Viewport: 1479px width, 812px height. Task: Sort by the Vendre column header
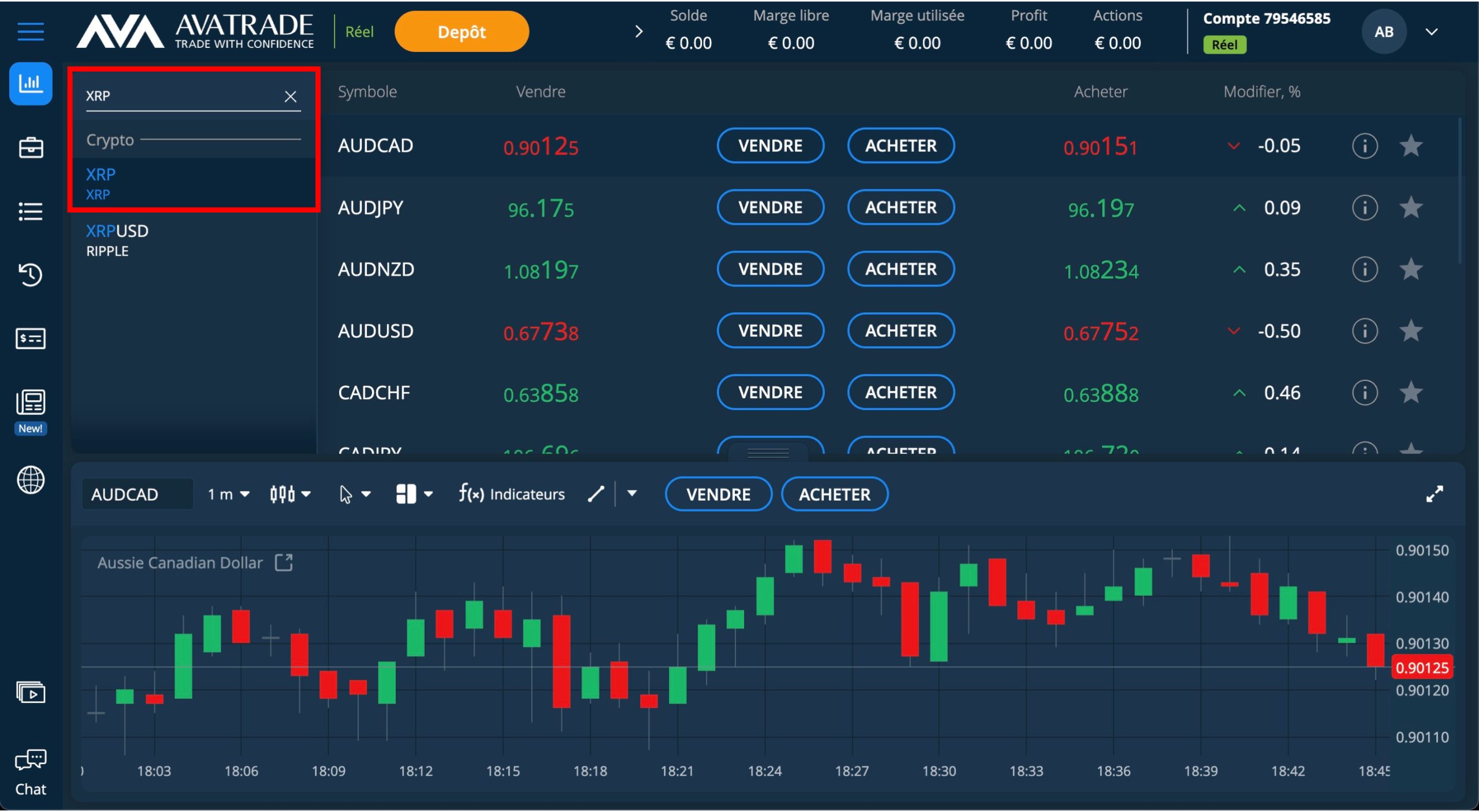(x=541, y=91)
